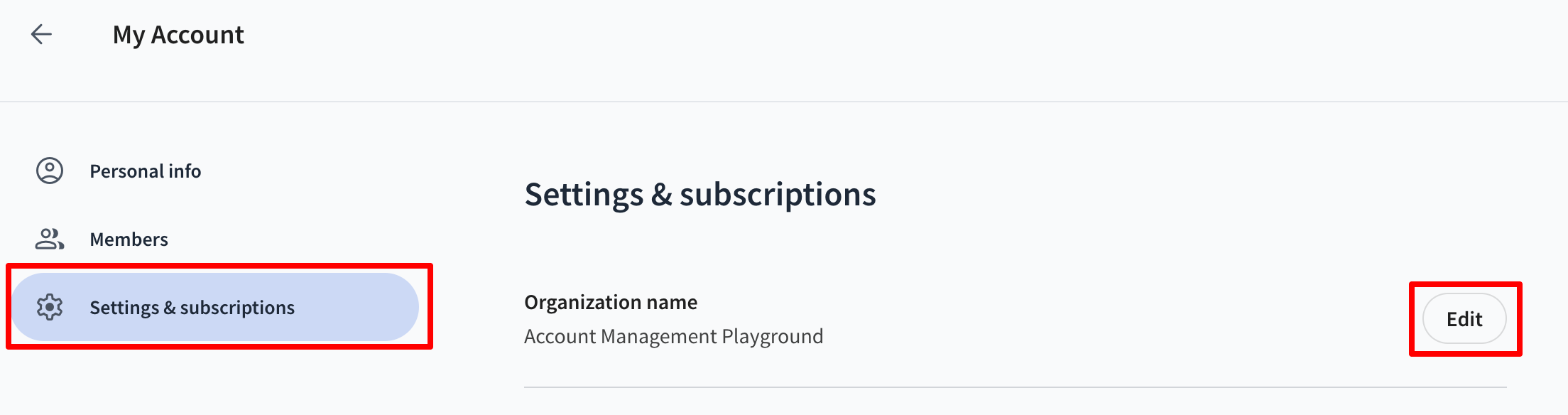Viewport: 1568px width, 415px height.
Task: Click the Personal info text label
Action: (x=146, y=171)
